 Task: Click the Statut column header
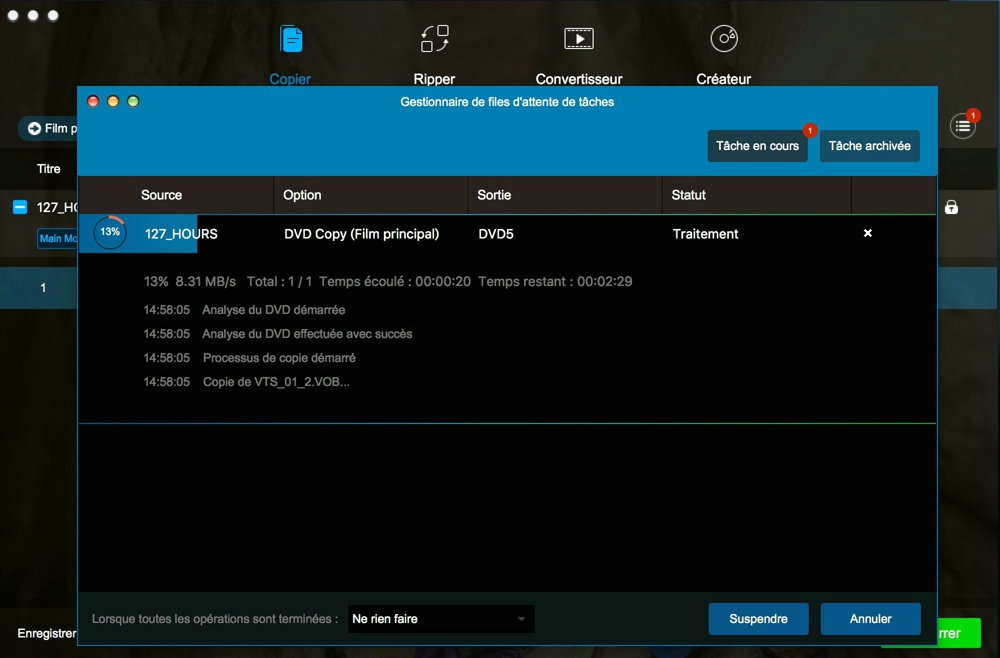688,195
